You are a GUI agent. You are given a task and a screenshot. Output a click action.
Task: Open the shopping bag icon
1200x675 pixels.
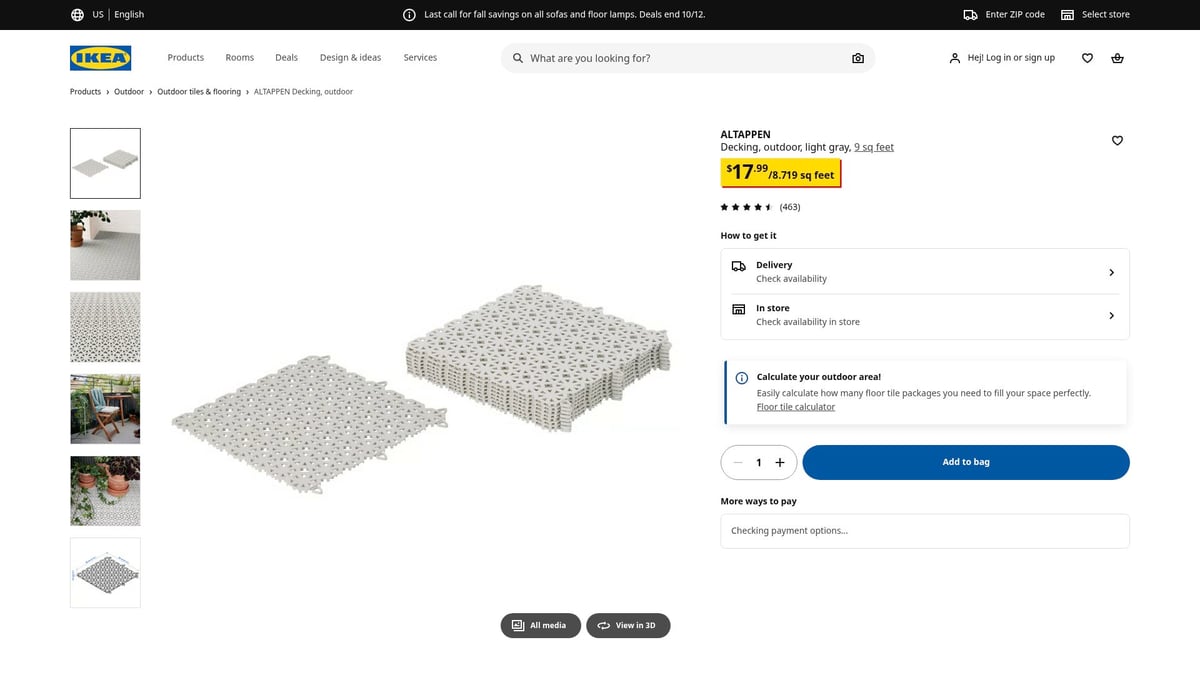click(x=1117, y=58)
